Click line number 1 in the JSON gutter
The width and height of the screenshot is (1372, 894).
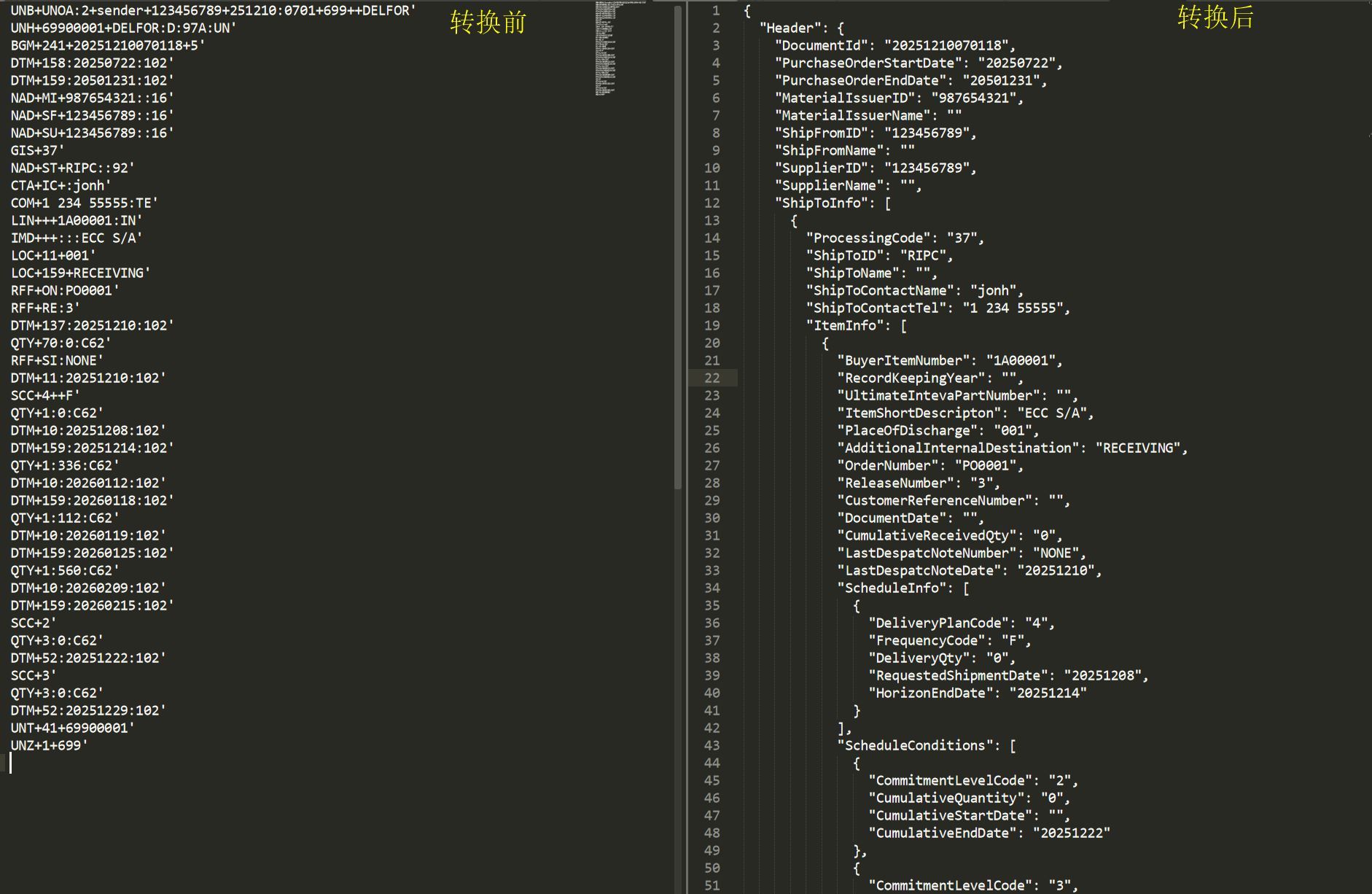point(716,10)
